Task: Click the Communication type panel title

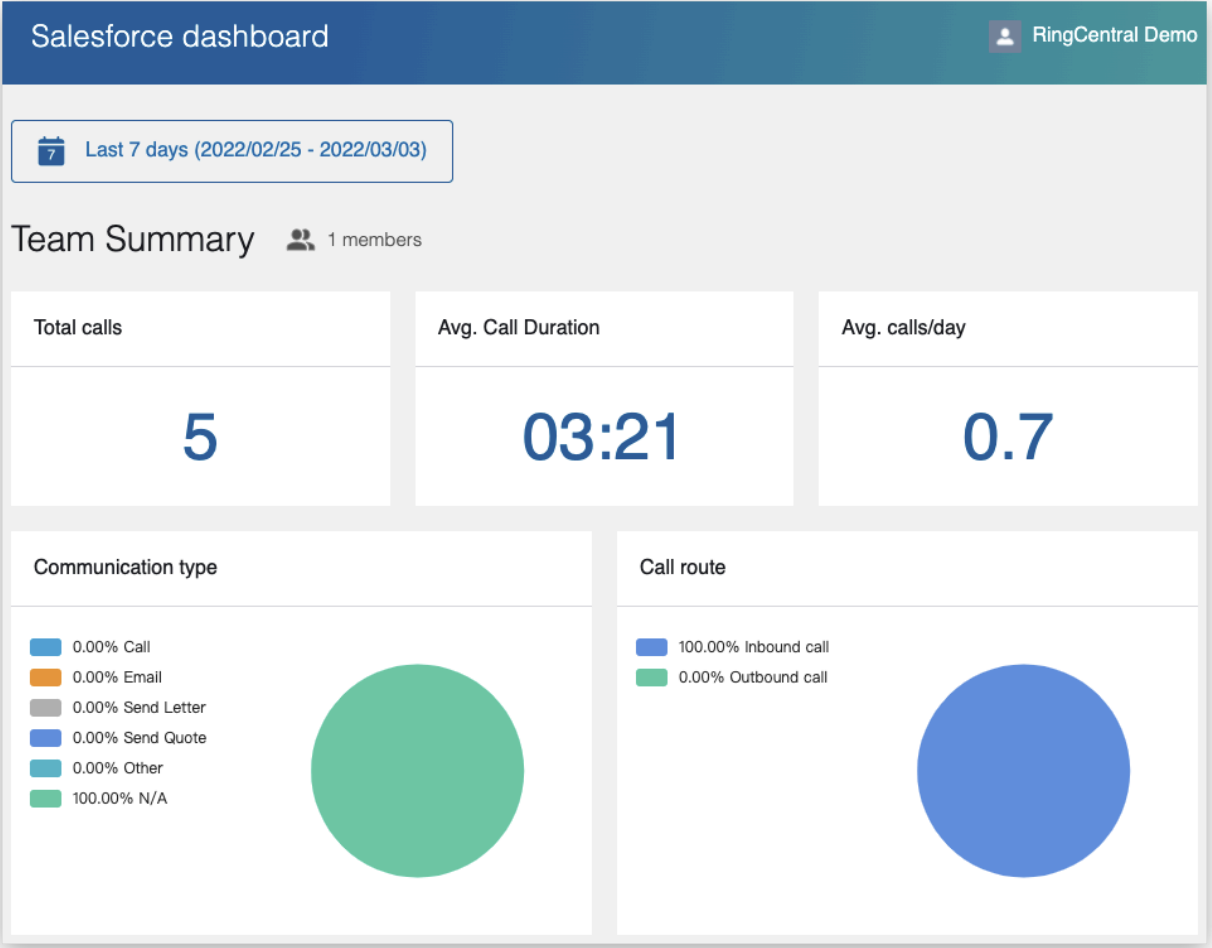Action: (125, 567)
